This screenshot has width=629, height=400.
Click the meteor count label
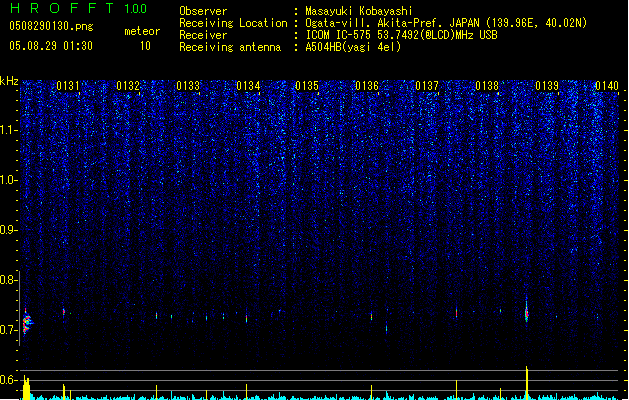142,31
